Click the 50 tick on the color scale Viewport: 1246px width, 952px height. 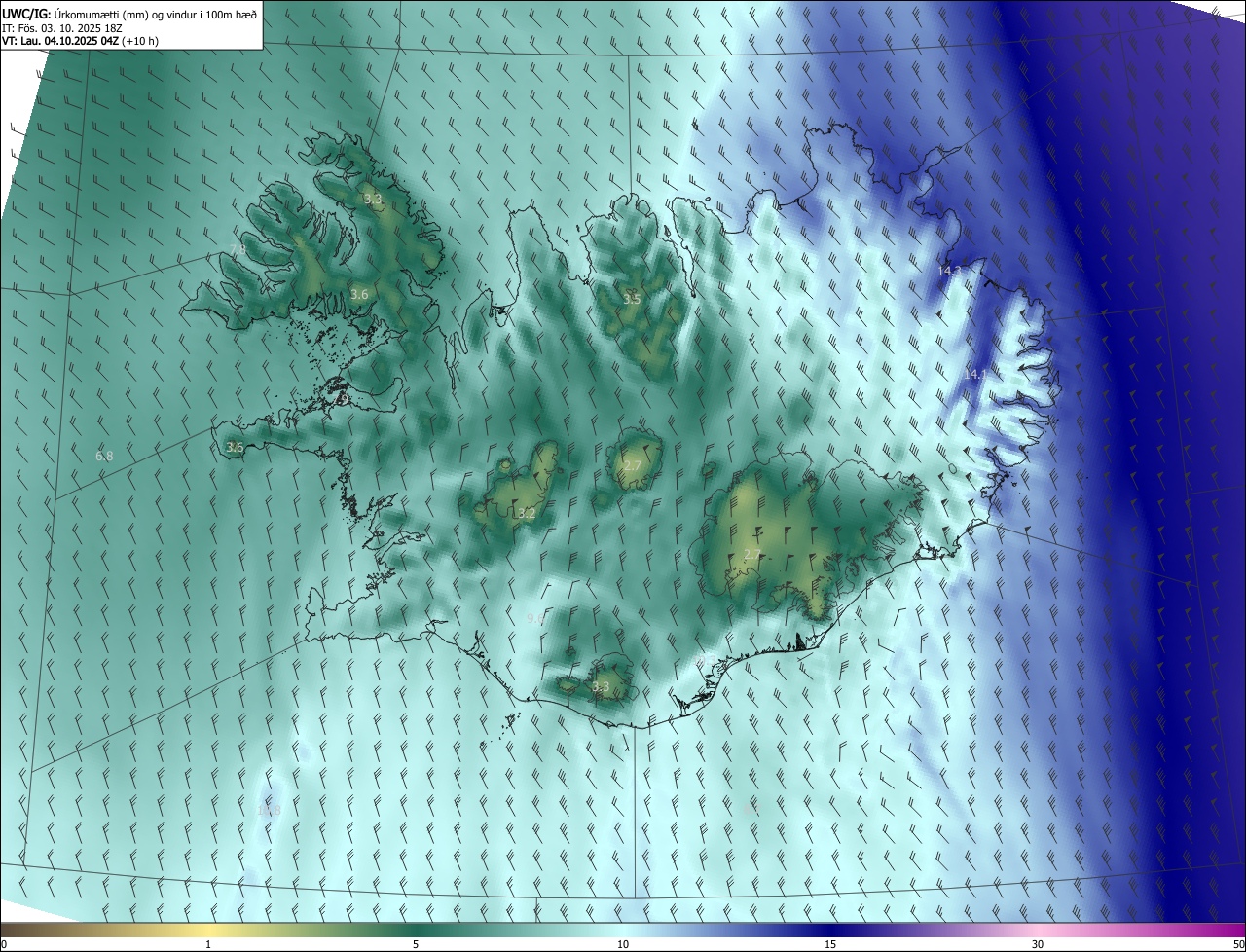point(1238,944)
